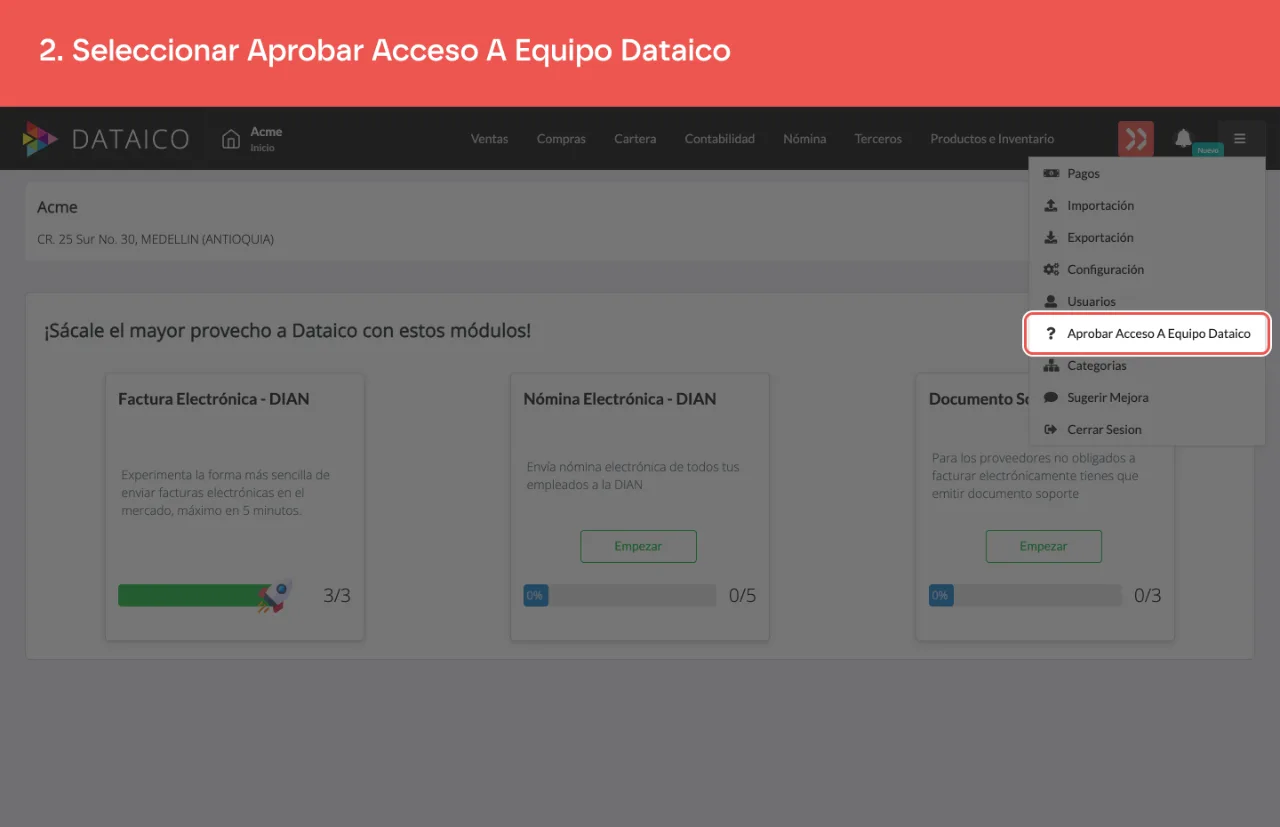Image resolution: width=1280 pixels, height=827 pixels.
Task: Choose Exportación in the dropdown menu
Action: click(1147, 237)
